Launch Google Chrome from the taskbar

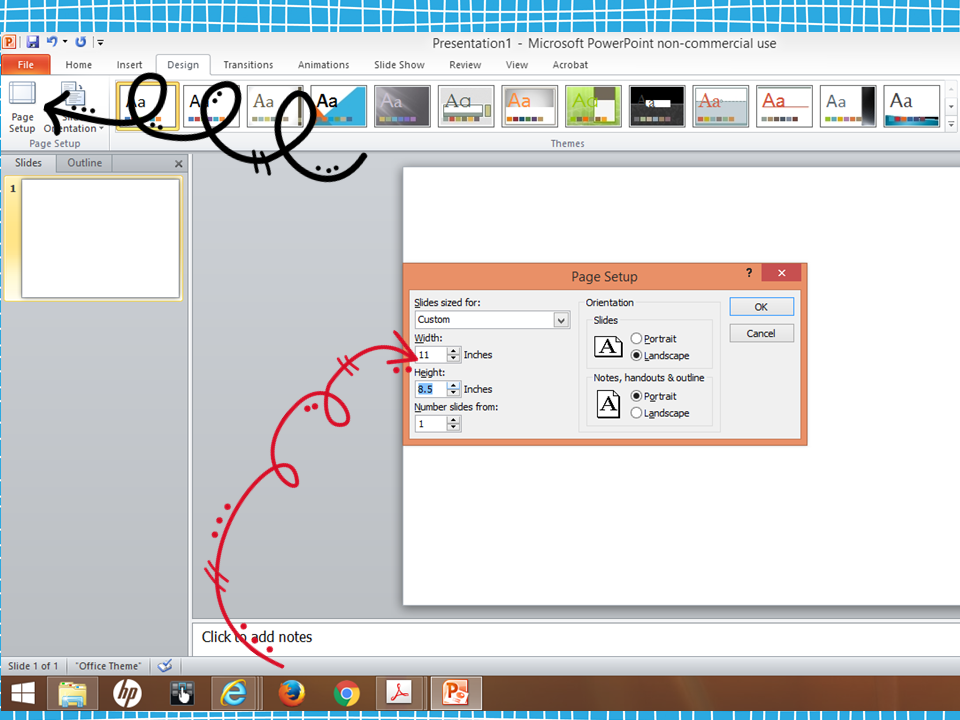tap(347, 694)
